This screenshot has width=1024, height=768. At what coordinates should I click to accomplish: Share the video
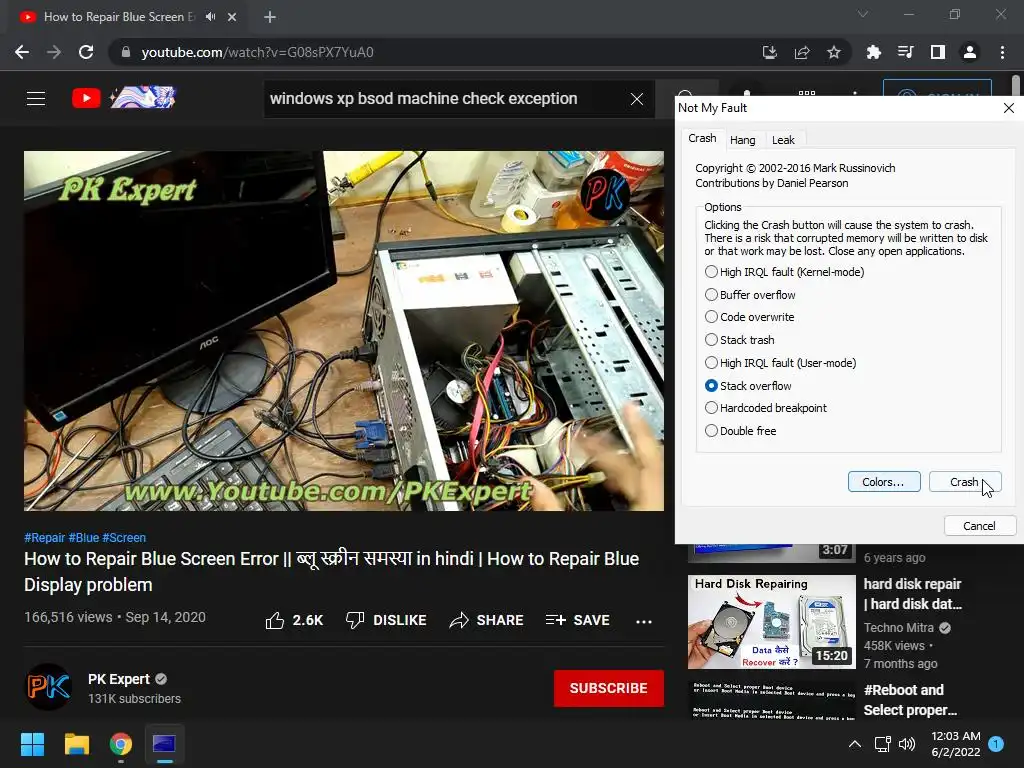click(x=487, y=620)
